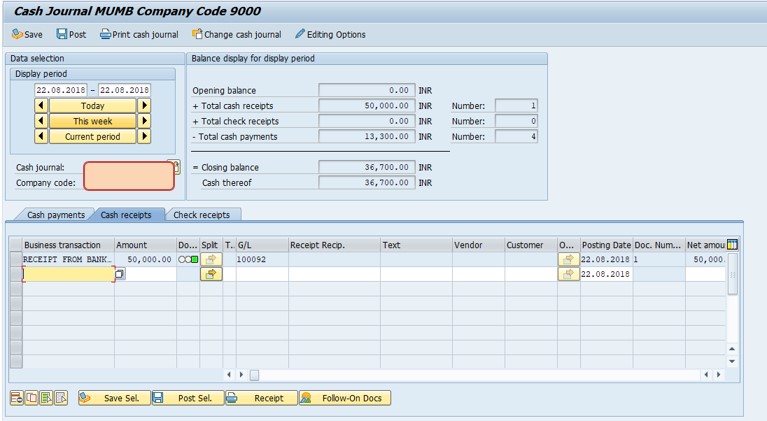Click the Amount cell of the empty row
The height and width of the screenshot is (421, 767).
(x=151, y=274)
